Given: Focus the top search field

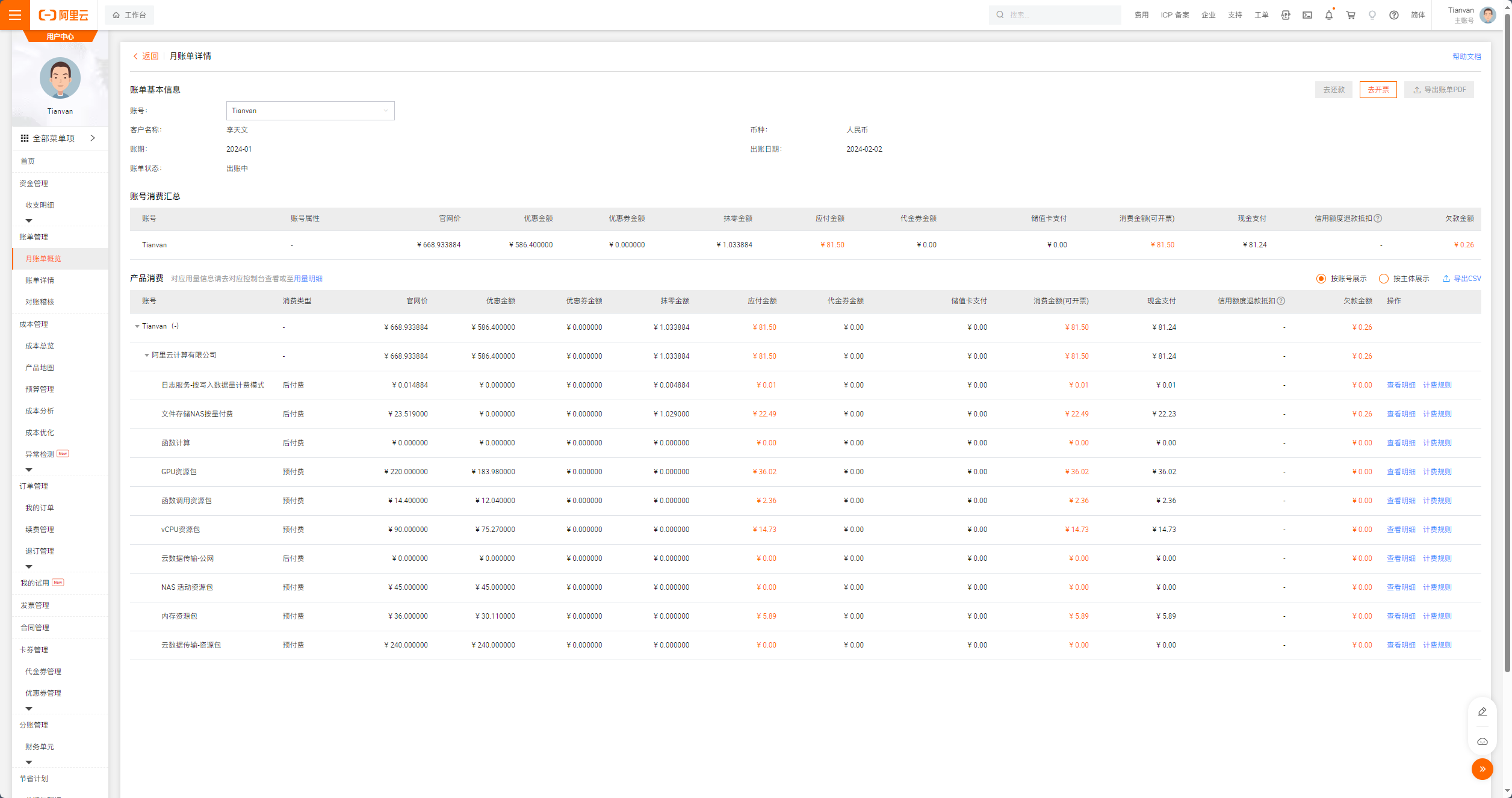Looking at the screenshot, I should point(1055,15).
